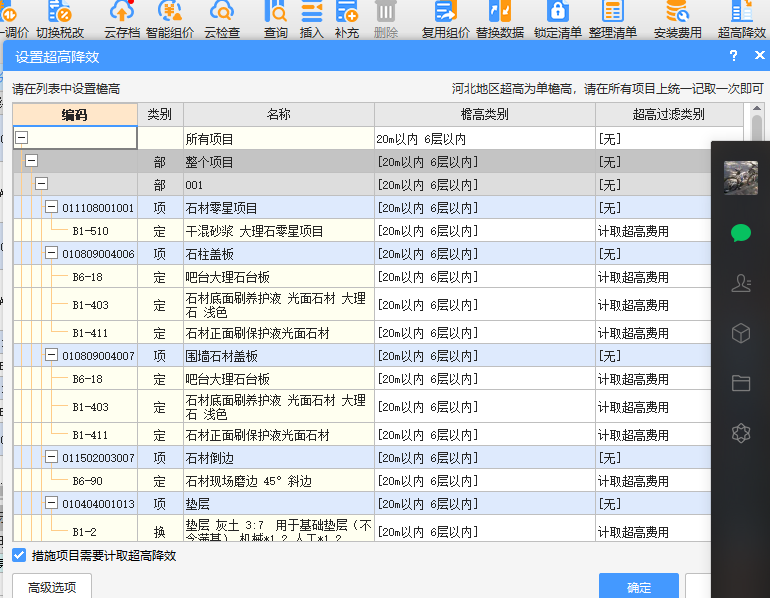The height and width of the screenshot is (598, 770).
Task: Click the 整个项目 name cell
Action: 279,162
